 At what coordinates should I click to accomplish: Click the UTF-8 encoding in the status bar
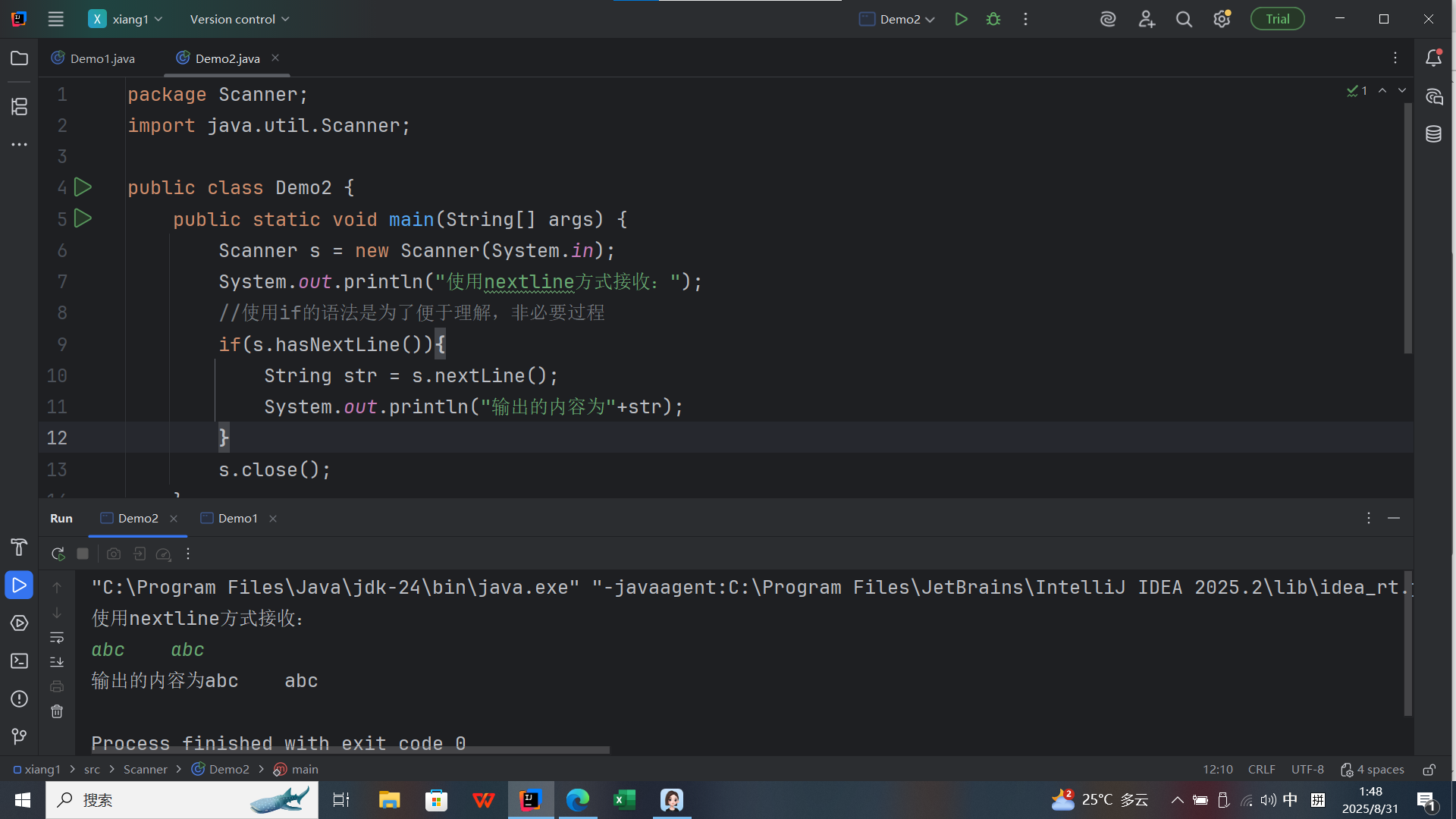coord(1307,770)
